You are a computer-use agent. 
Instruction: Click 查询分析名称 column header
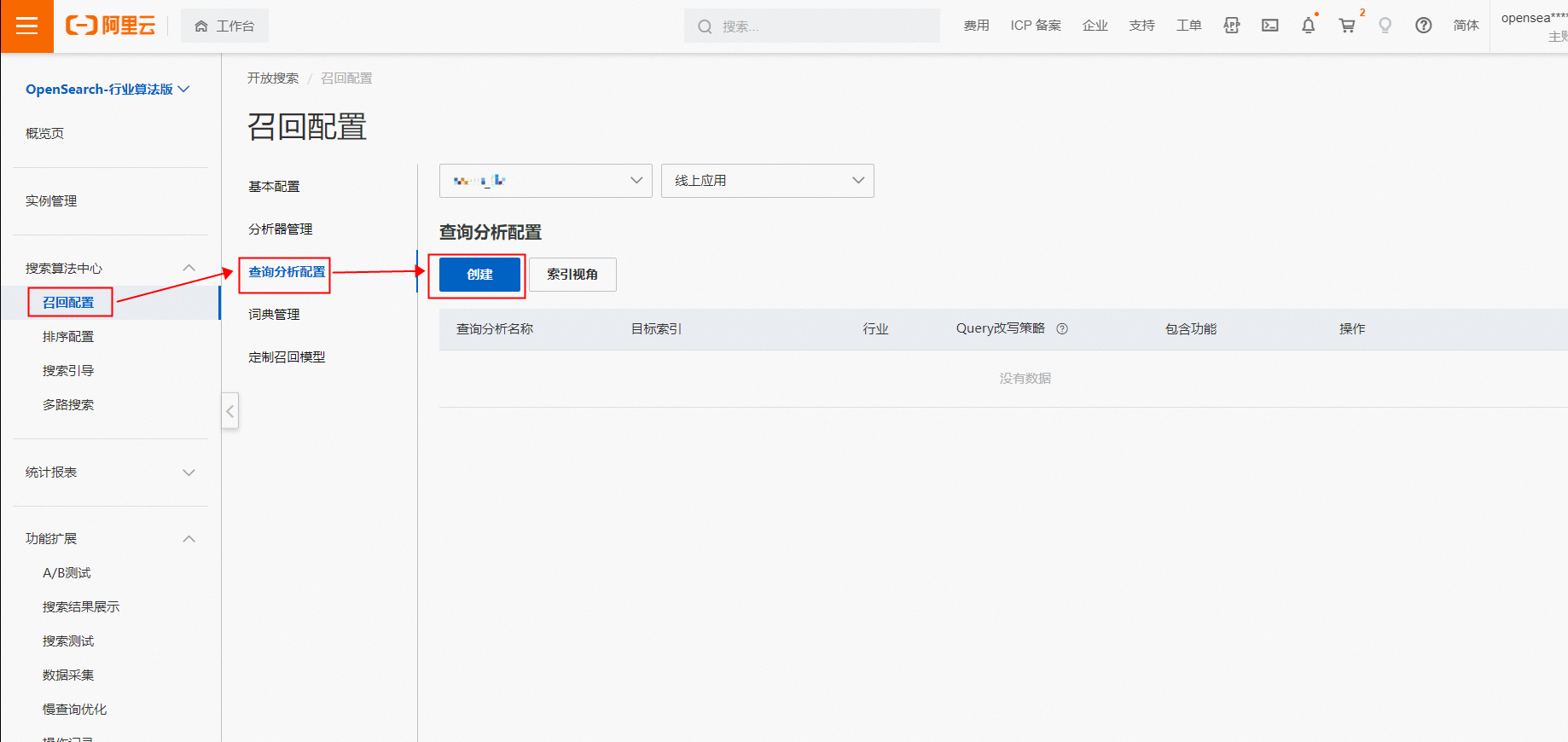[495, 329]
